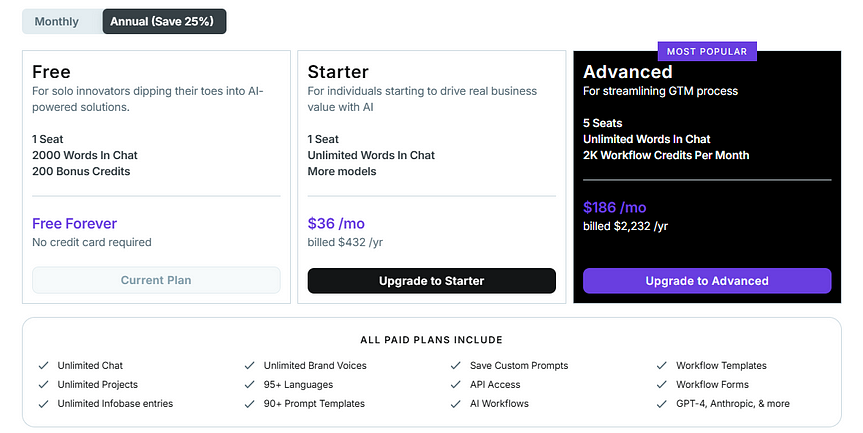This screenshot has width=863, height=433.
Task: Click checkmark beside Unlimited Projects
Action: [43, 385]
